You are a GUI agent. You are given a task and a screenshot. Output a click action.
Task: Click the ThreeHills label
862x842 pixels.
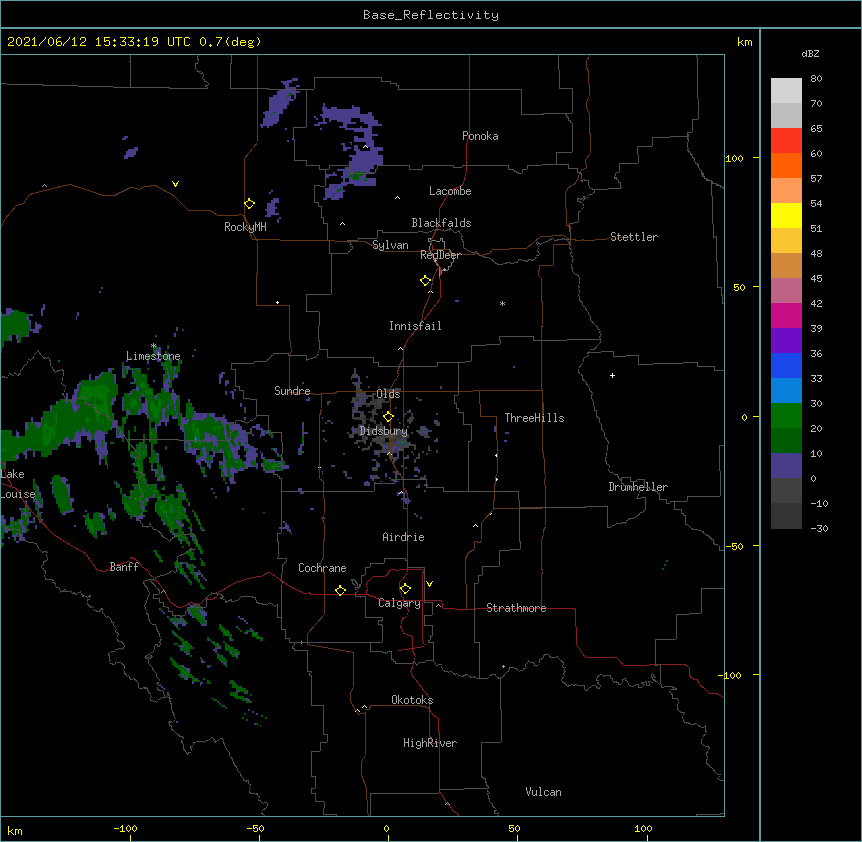click(534, 418)
